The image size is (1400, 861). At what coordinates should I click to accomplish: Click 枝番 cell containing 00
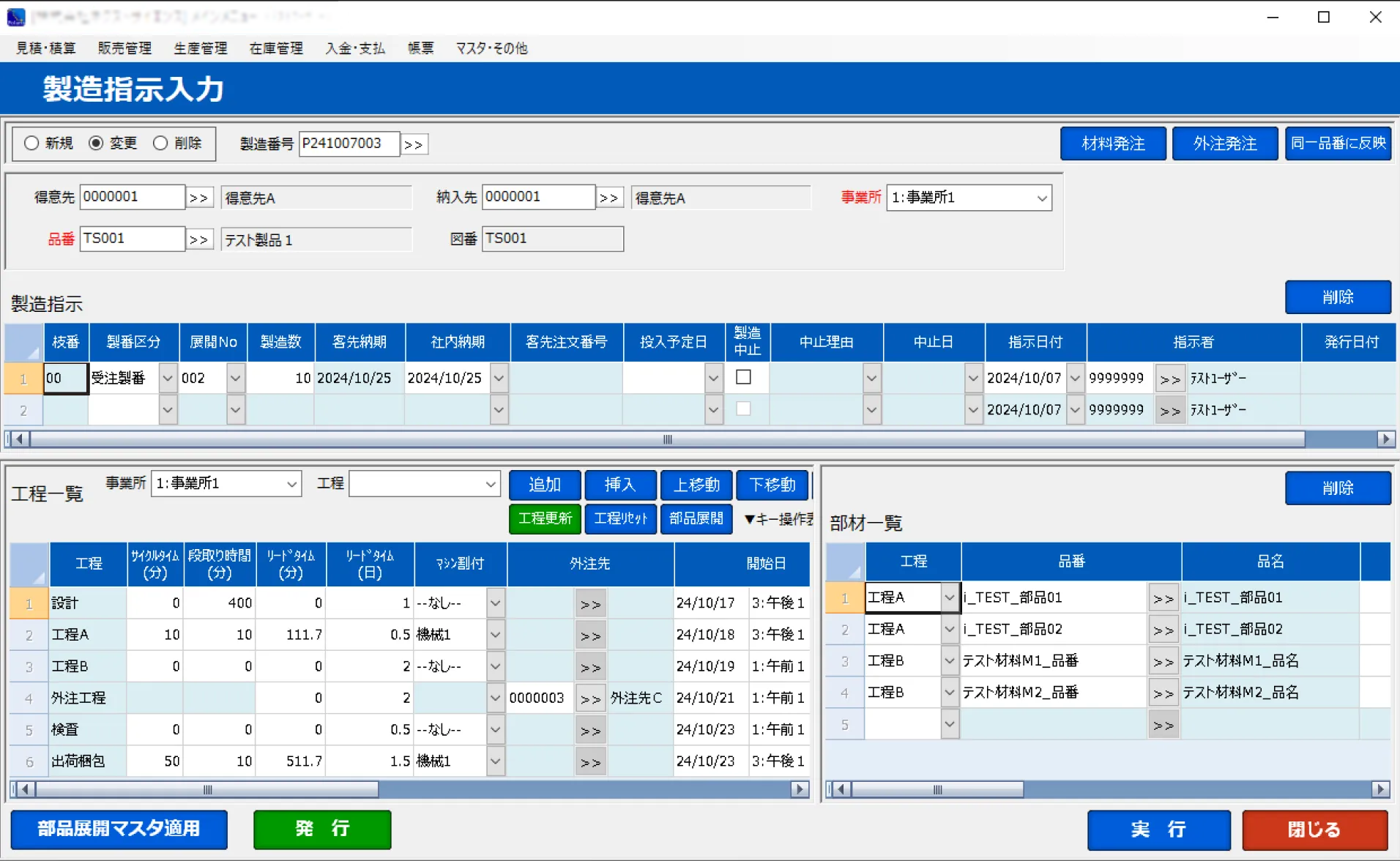[x=66, y=379]
